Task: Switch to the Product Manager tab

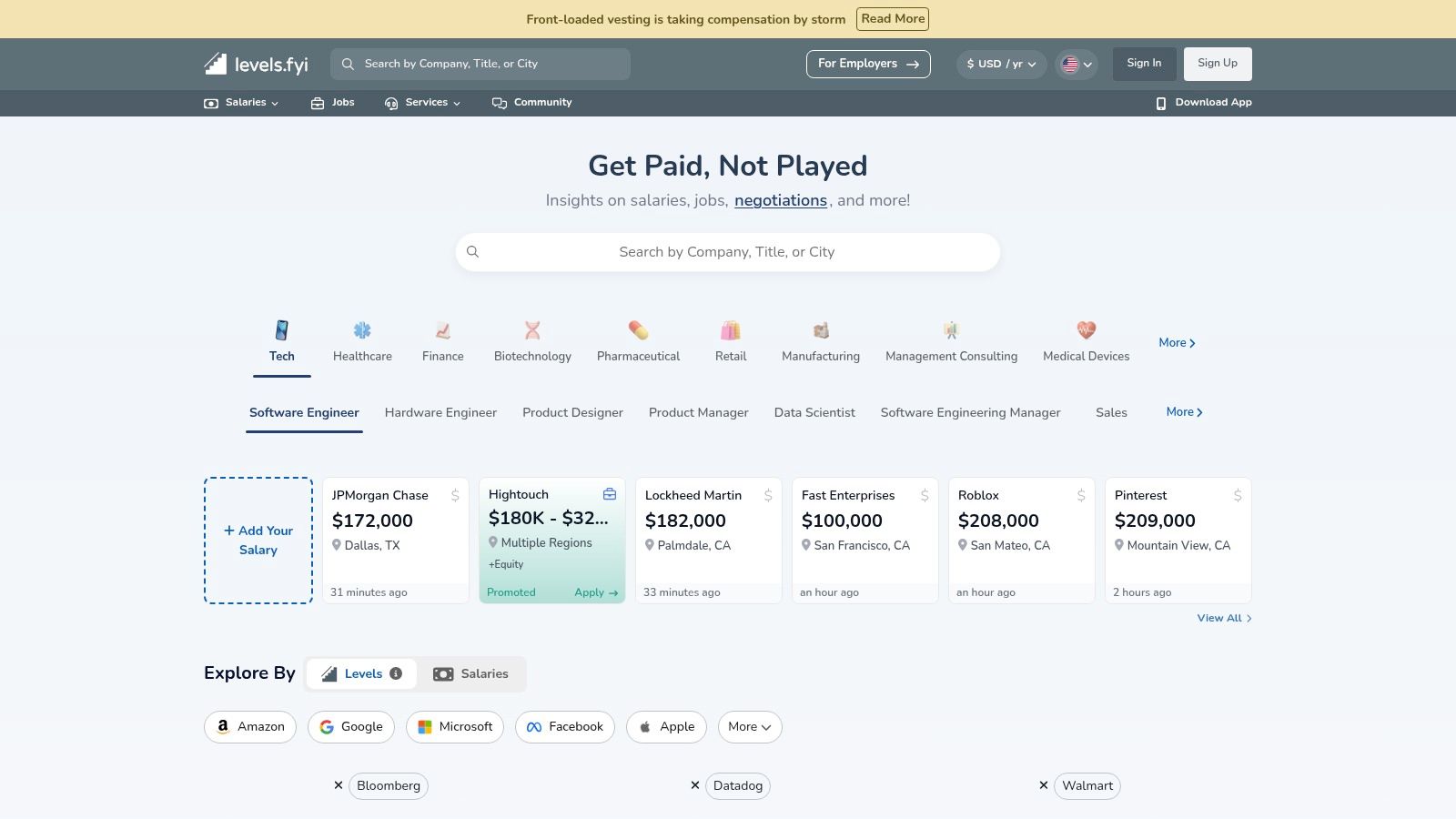Action: click(x=698, y=413)
